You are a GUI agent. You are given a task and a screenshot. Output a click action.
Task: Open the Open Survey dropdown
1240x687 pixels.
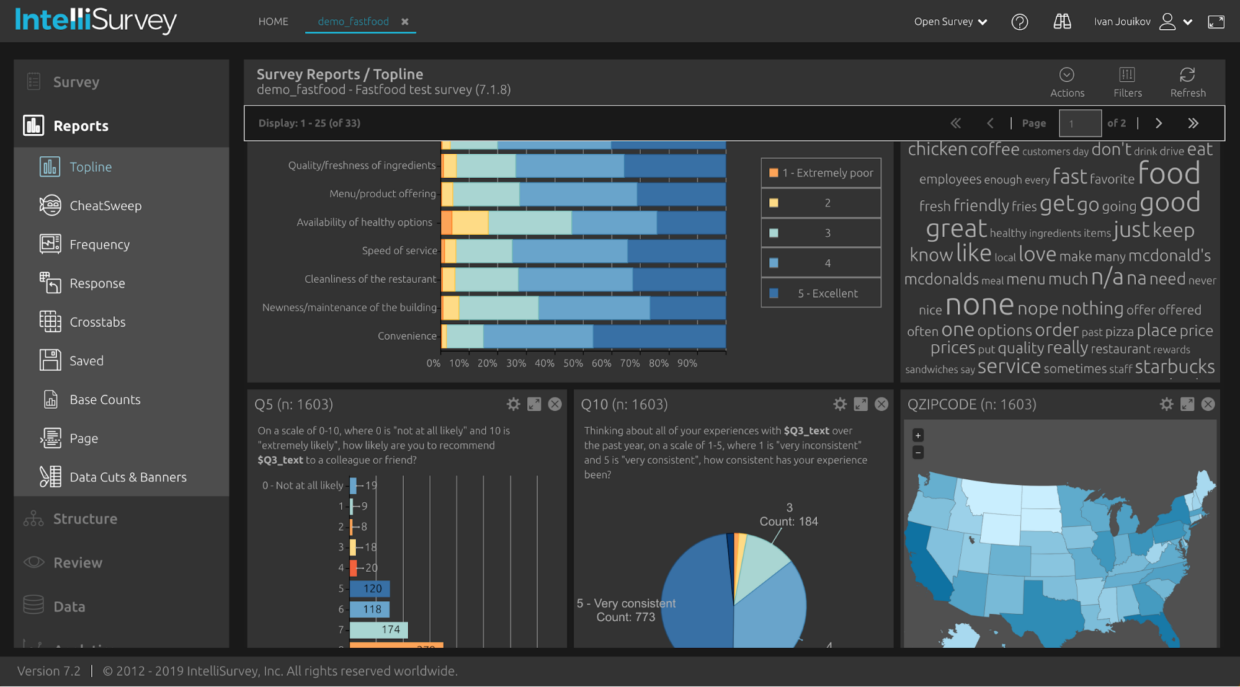click(950, 22)
